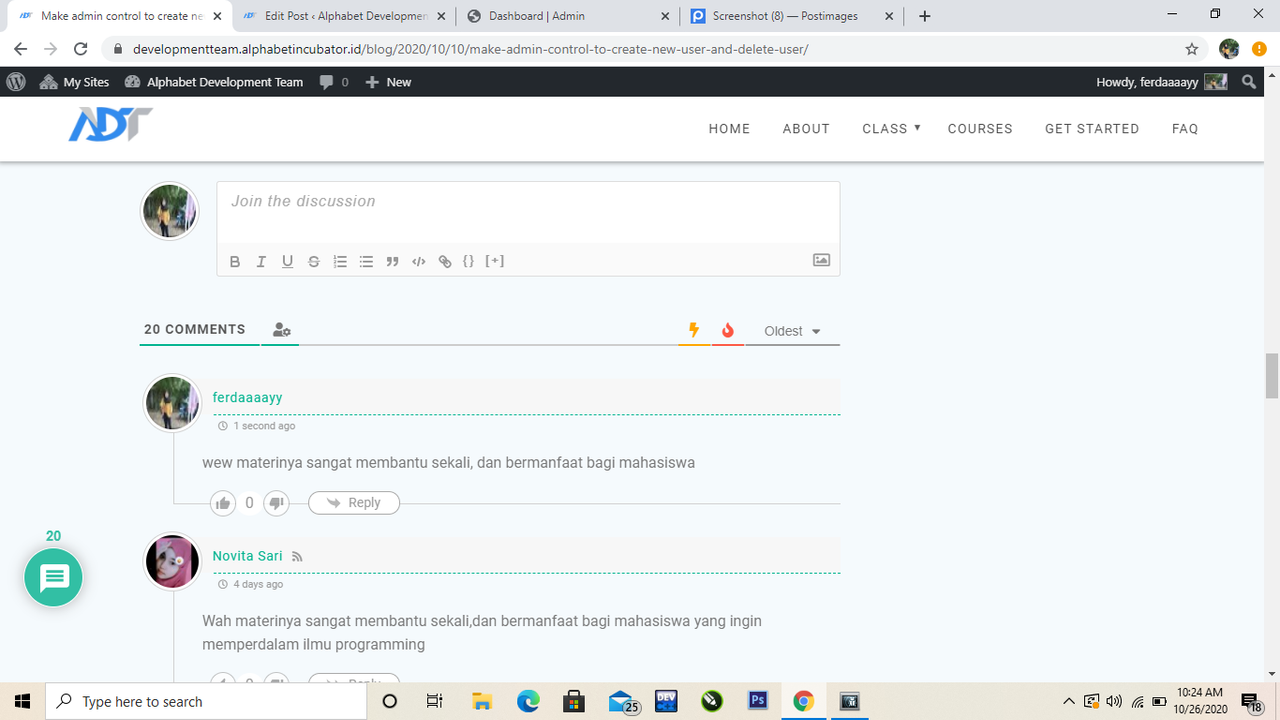Apply bold formatting in comment editor
The image size is (1280, 720).
235,261
